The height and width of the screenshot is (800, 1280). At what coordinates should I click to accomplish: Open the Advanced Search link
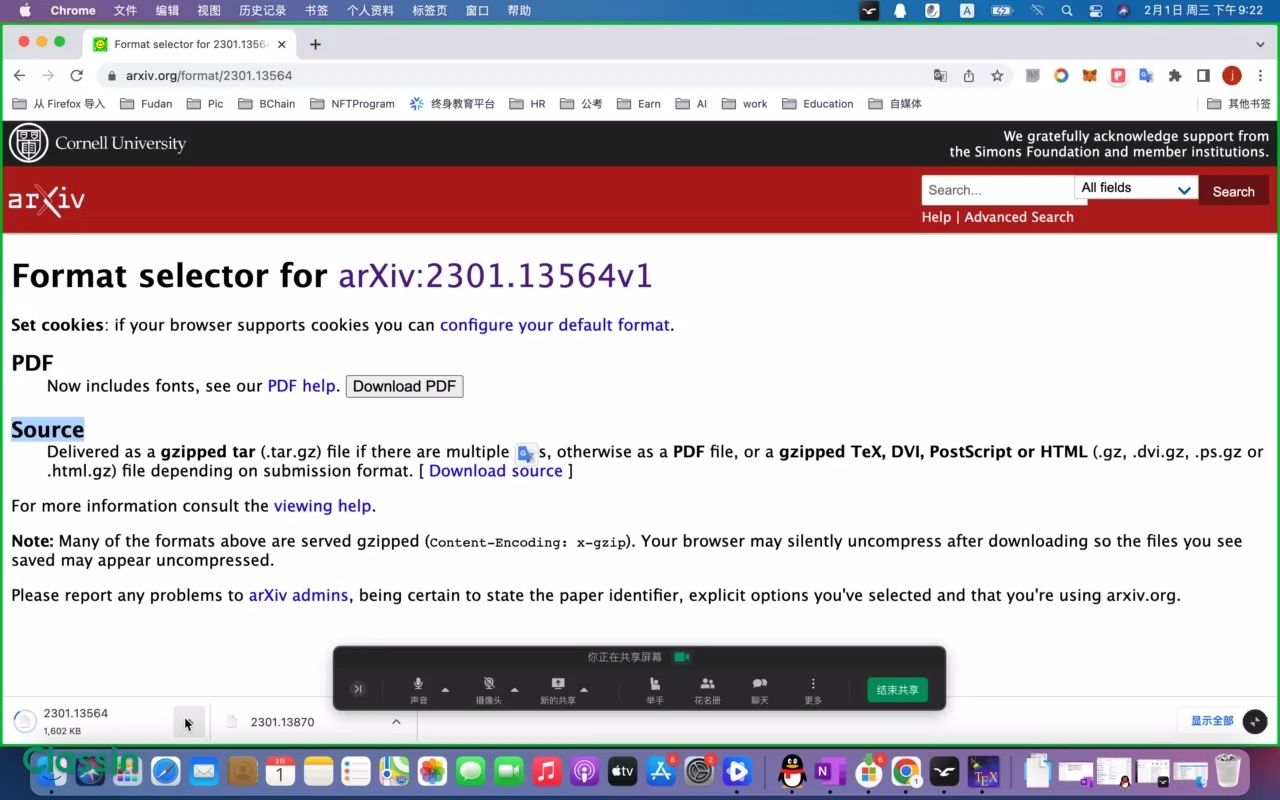coord(1019,217)
